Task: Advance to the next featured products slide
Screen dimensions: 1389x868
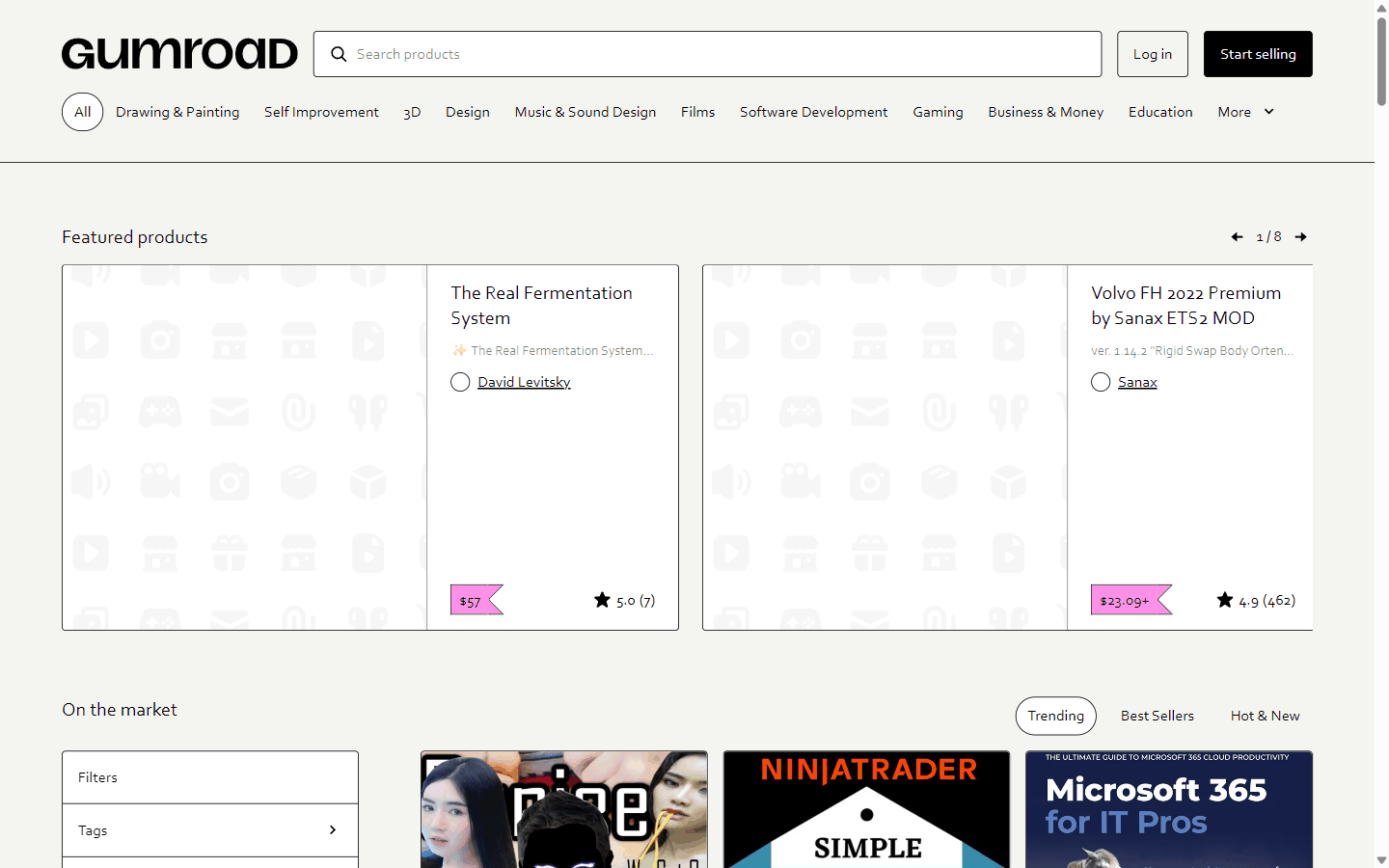Action: (x=1301, y=237)
